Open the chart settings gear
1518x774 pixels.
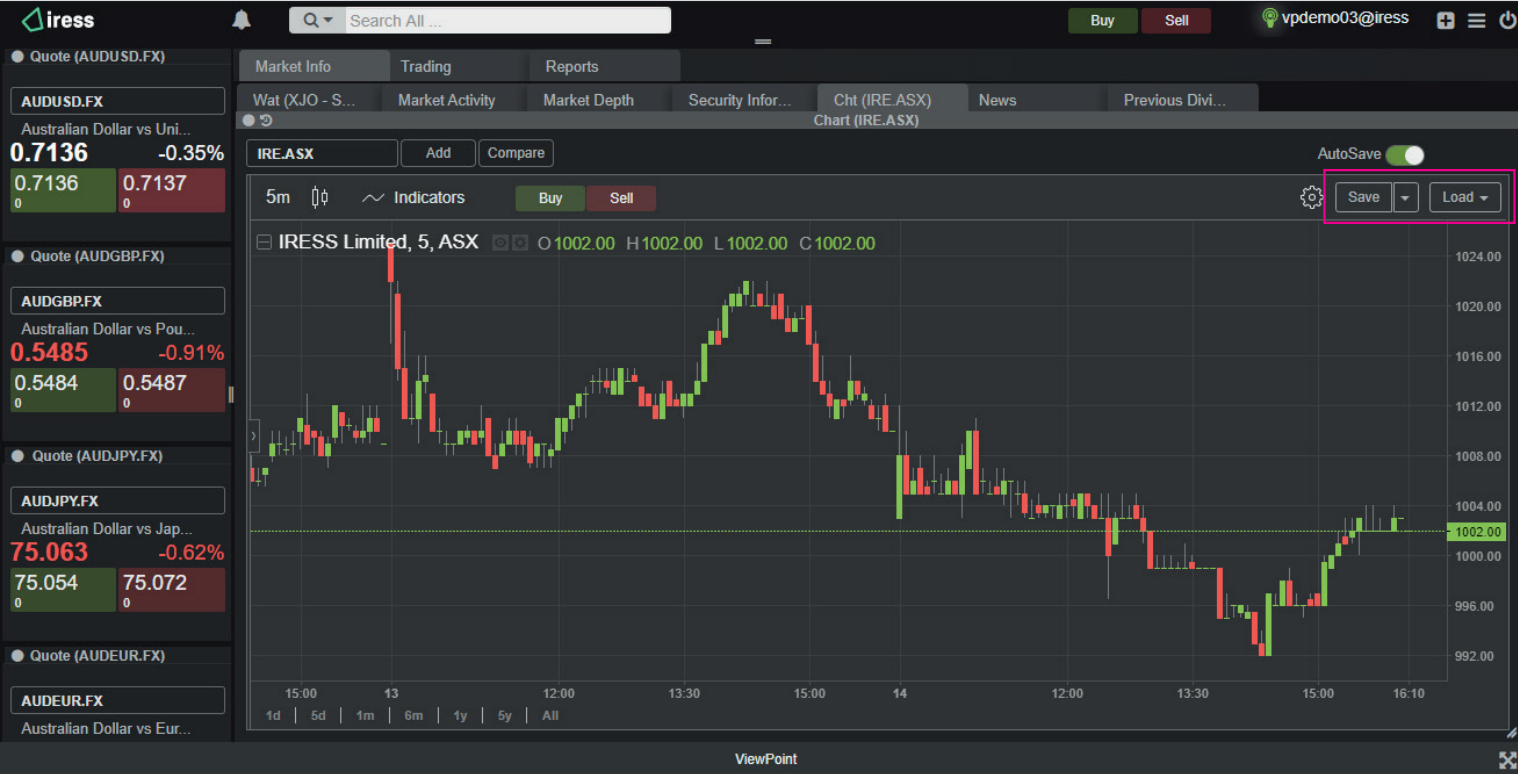(1311, 197)
